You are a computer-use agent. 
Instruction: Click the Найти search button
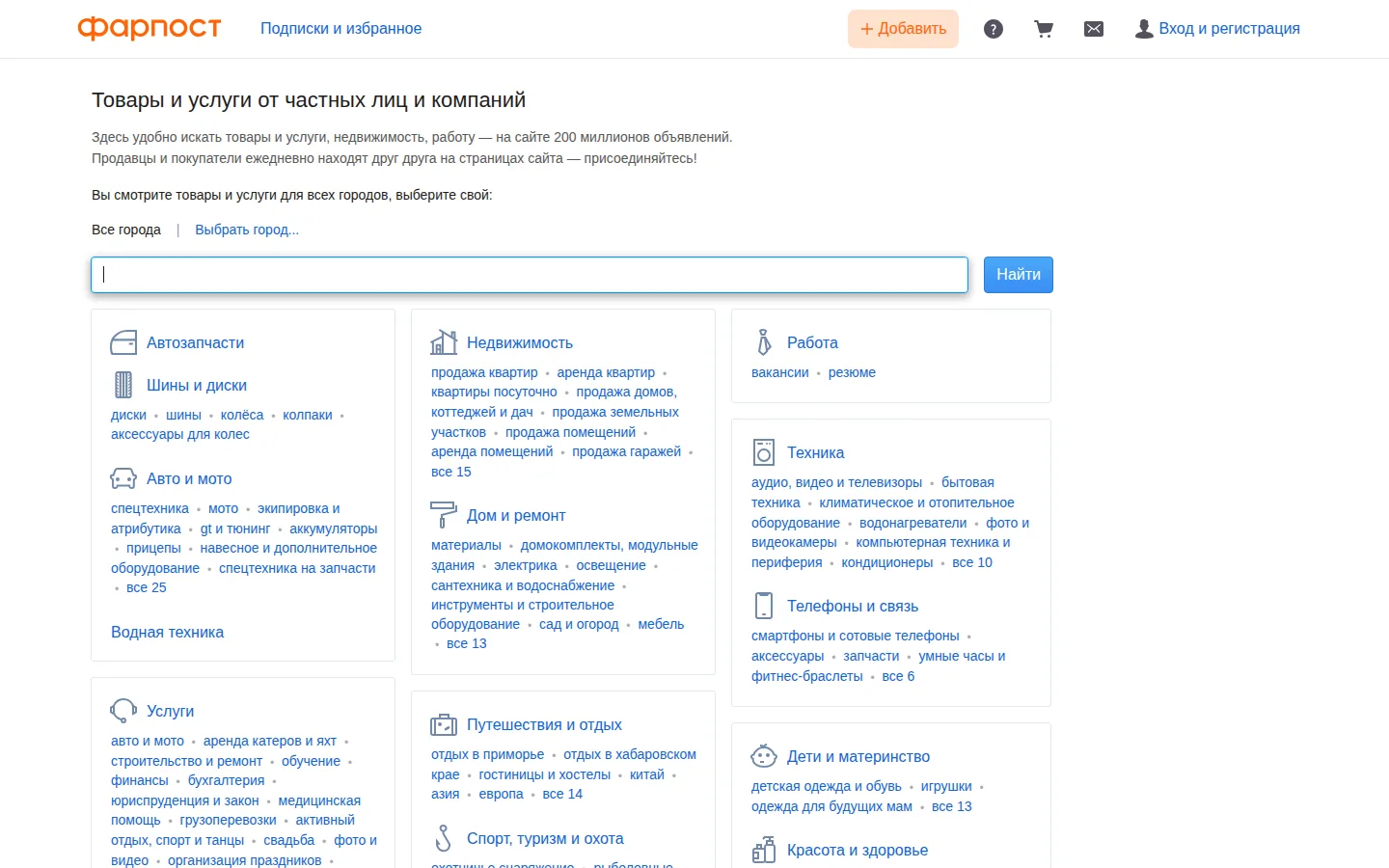point(1019,275)
